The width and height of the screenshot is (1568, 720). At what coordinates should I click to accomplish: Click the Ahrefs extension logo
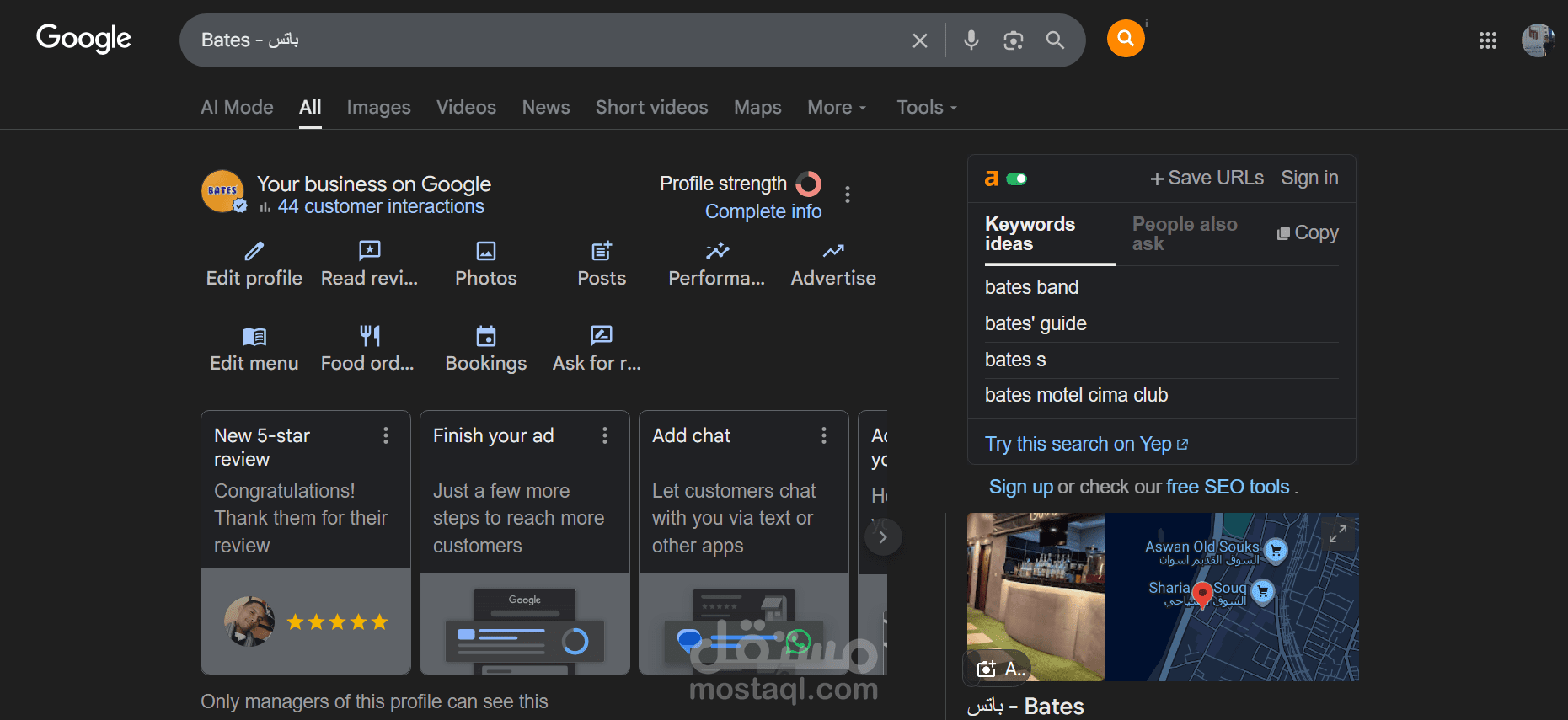992,179
